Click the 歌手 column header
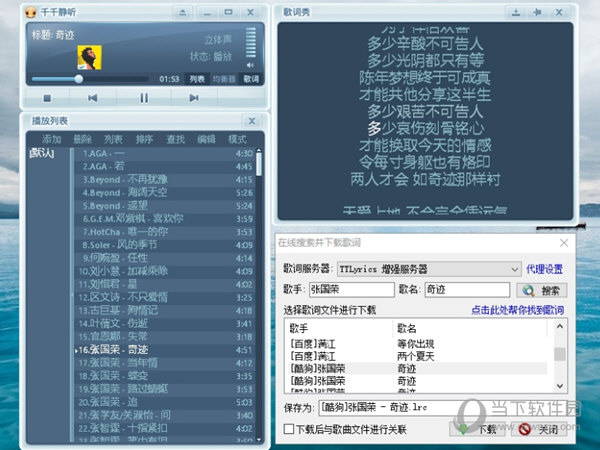This screenshot has height=450, width=600. (339, 328)
